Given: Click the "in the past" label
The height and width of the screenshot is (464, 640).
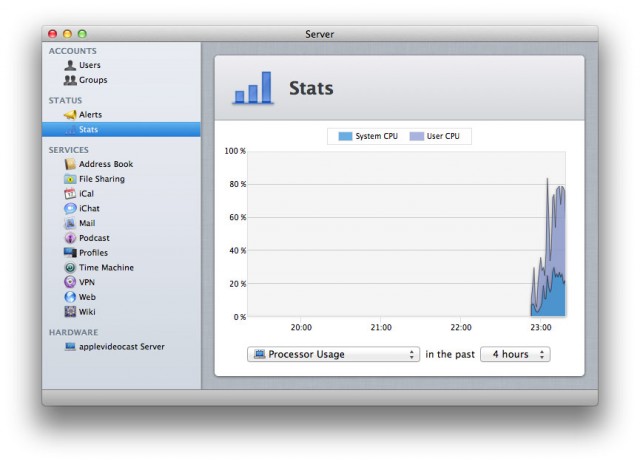Looking at the screenshot, I should point(450,354).
